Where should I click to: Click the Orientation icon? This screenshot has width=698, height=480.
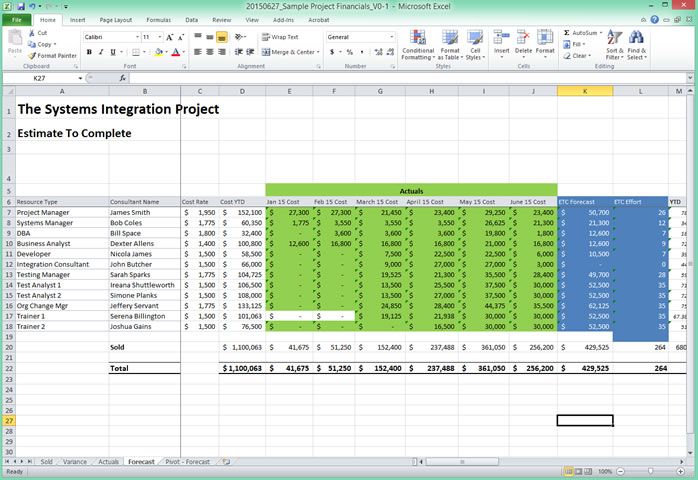coord(240,37)
